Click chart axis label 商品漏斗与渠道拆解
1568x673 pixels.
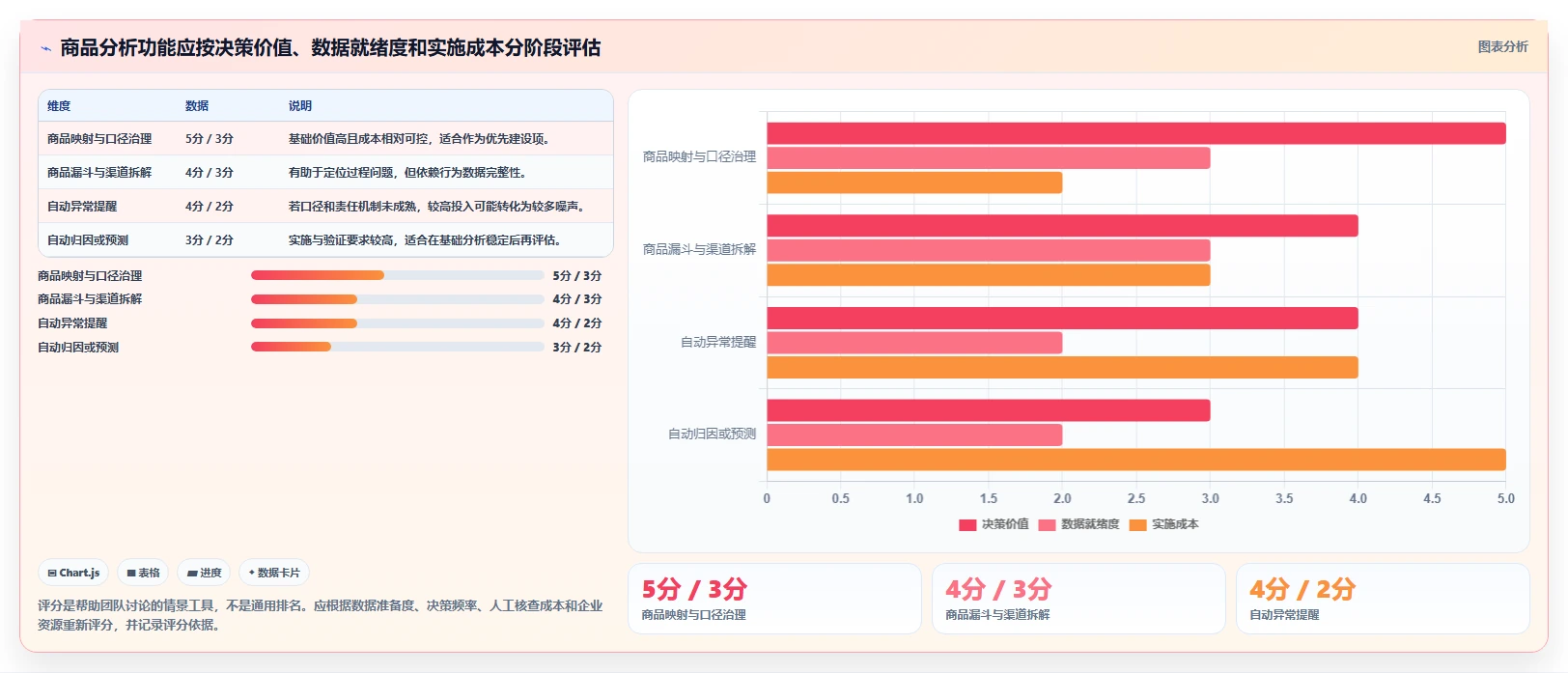(699, 249)
